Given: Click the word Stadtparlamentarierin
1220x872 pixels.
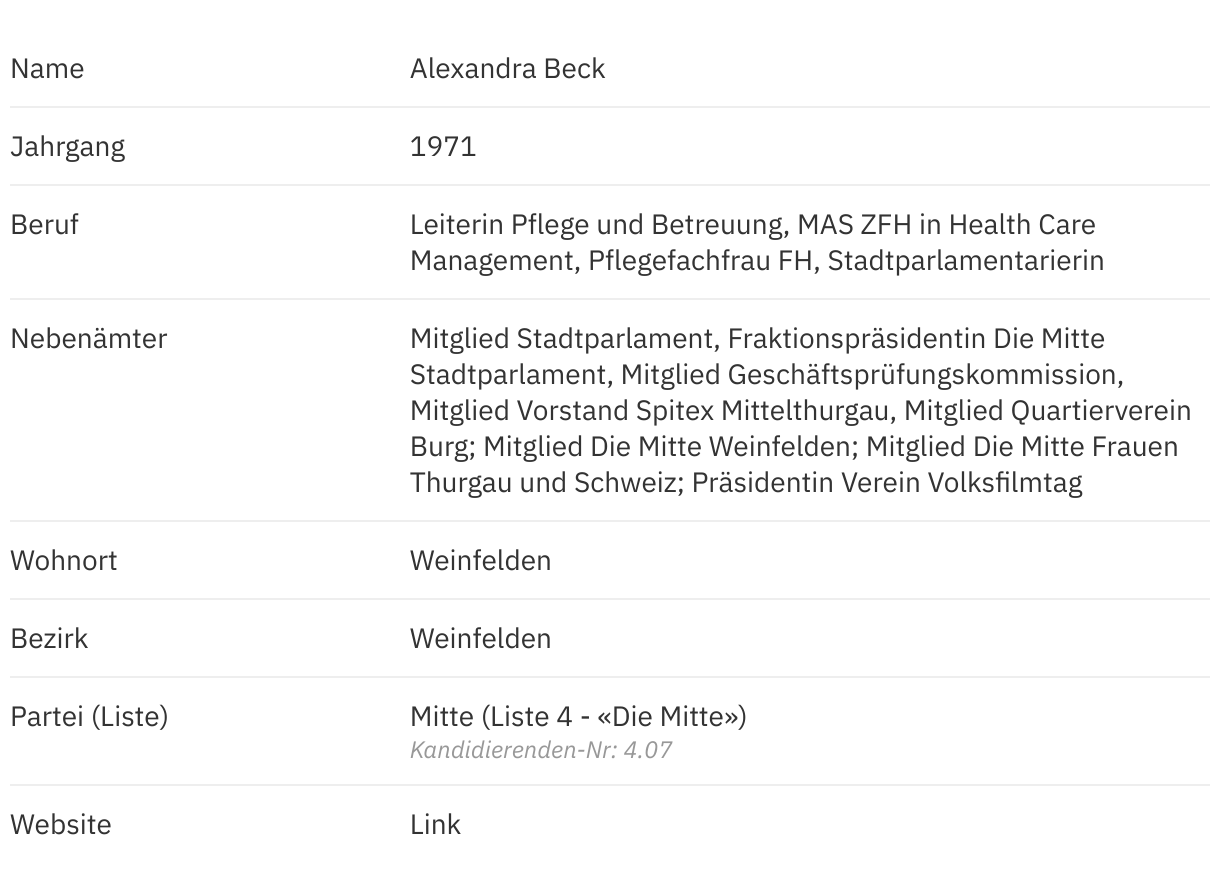Looking at the screenshot, I should [965, 261].
